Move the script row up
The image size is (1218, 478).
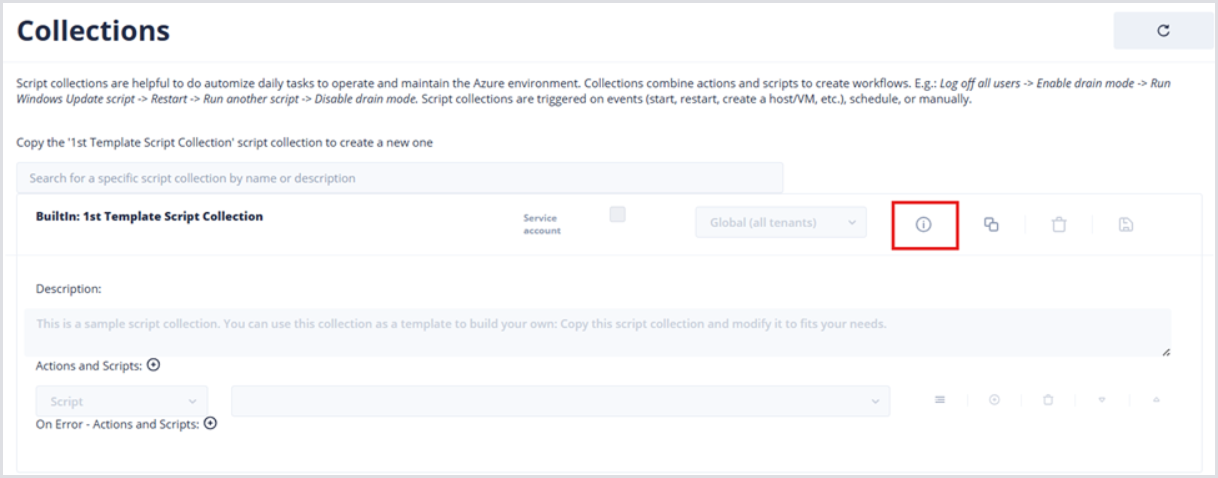(1156, 400)
